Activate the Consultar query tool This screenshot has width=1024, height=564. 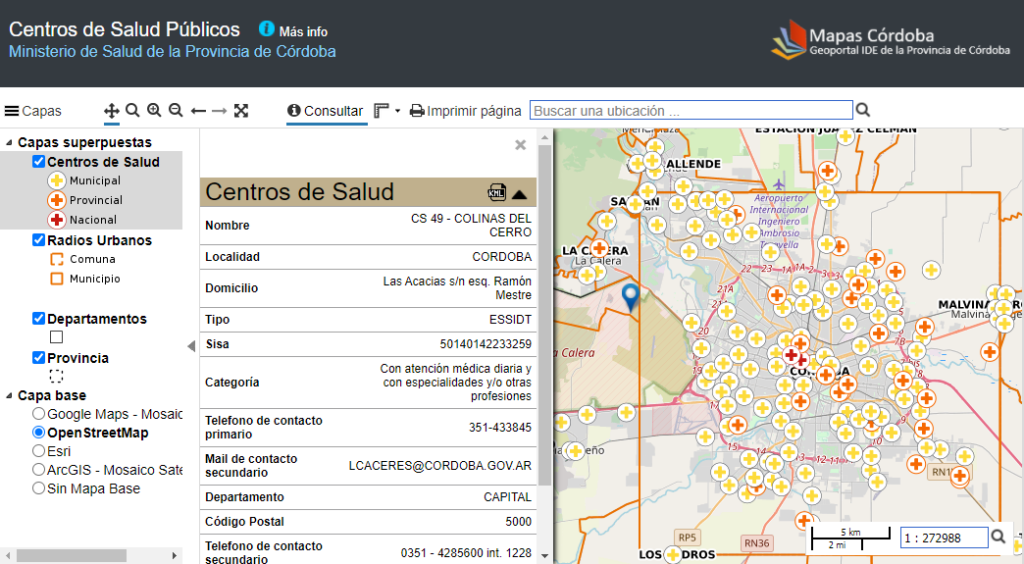click(325, 111)
